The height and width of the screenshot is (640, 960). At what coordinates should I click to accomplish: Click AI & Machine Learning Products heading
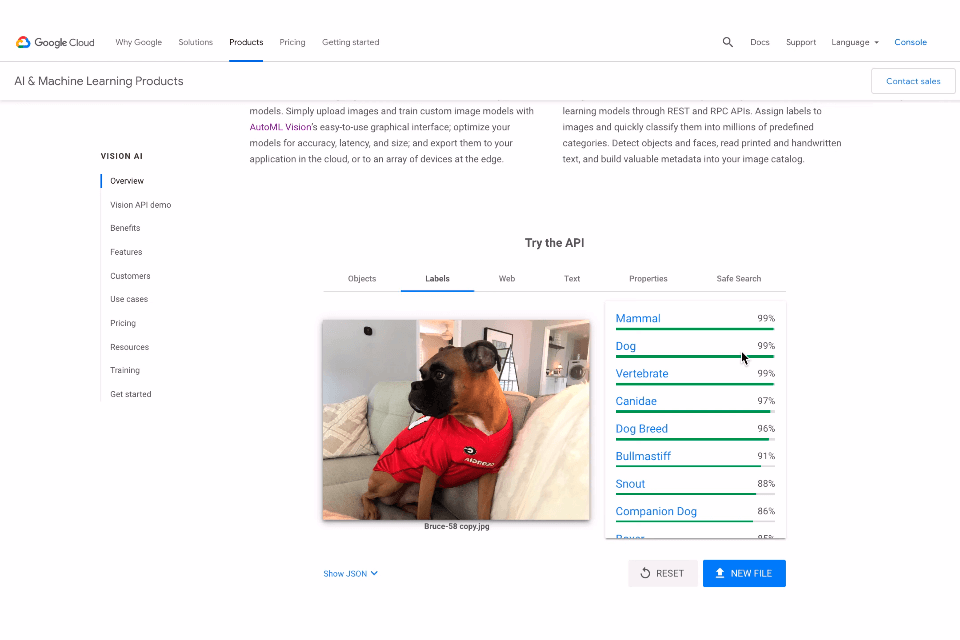99,81
